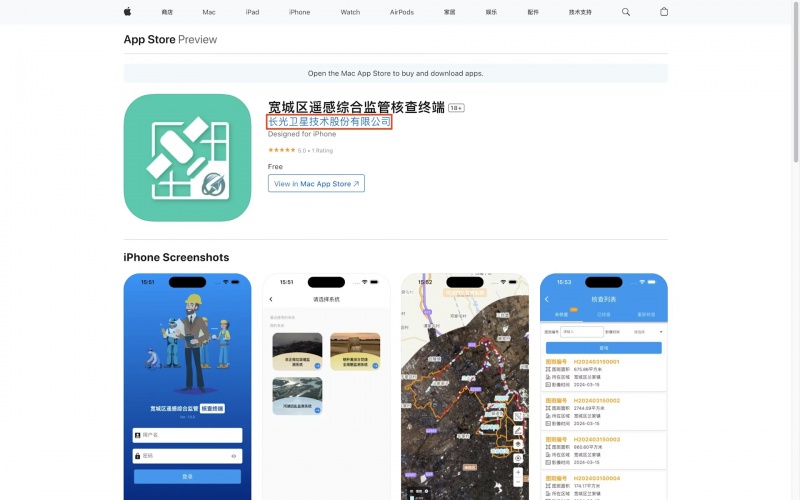Click the Free price label

[x=275, y=167]
